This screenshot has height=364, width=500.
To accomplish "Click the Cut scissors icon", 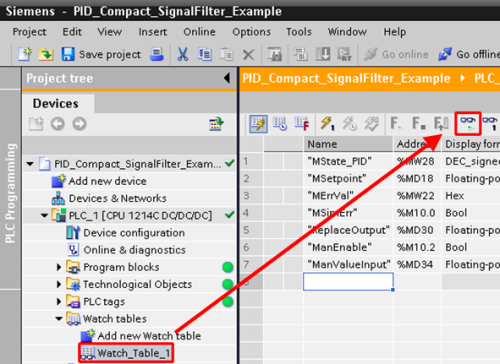I will [x=183, y=54].
